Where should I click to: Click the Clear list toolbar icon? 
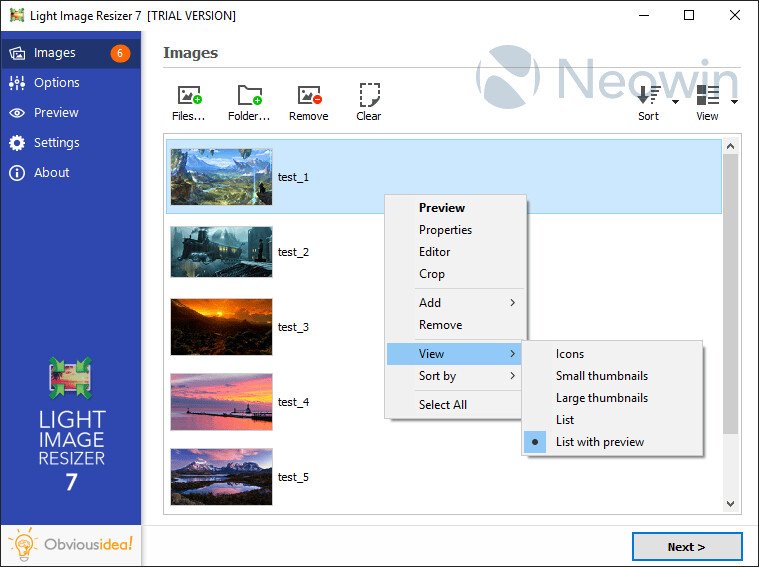point(369,97)
